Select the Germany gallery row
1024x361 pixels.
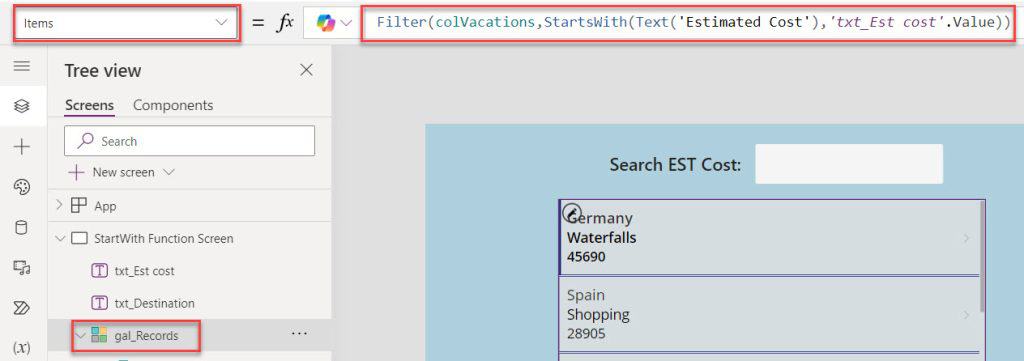click(769, 238)
